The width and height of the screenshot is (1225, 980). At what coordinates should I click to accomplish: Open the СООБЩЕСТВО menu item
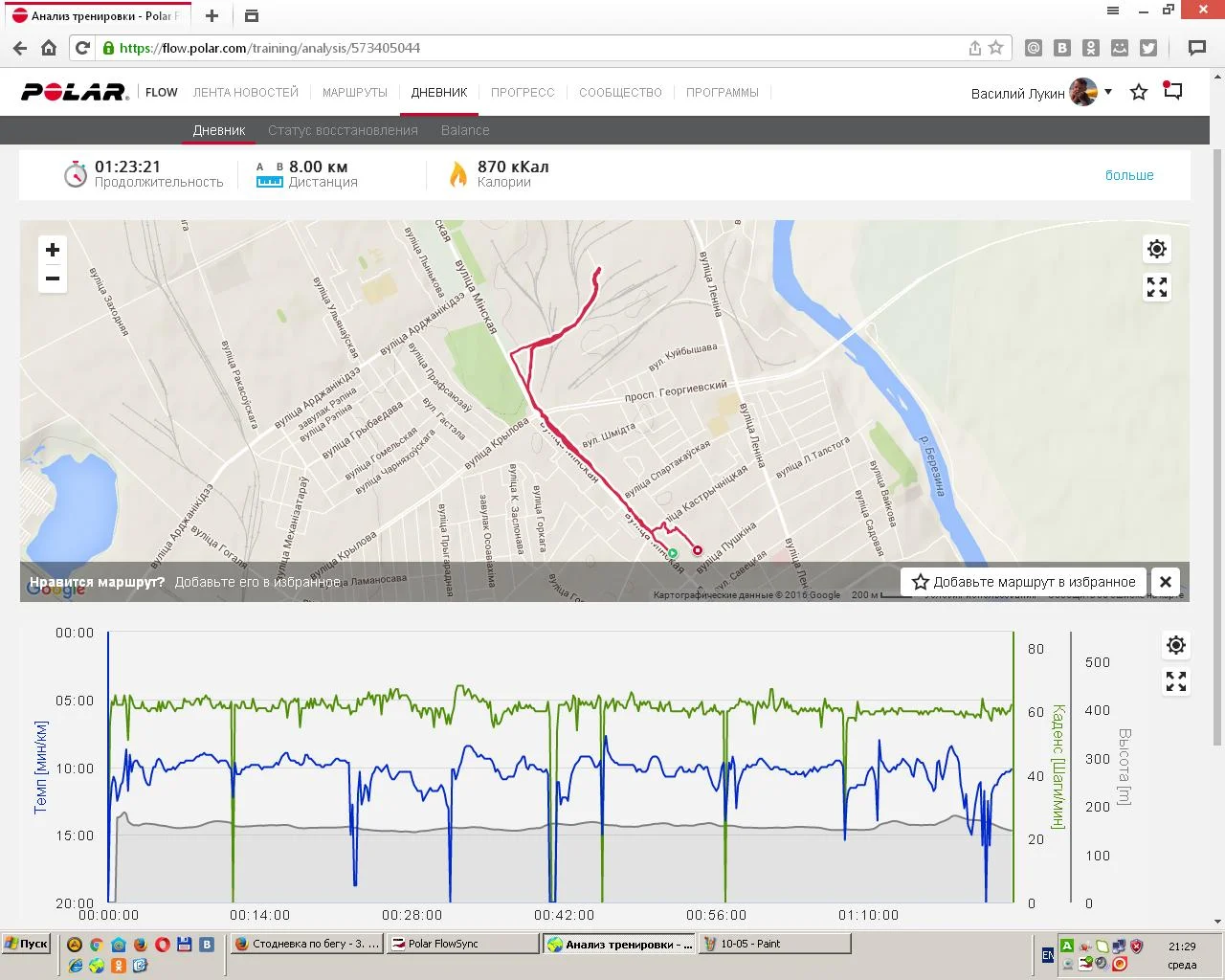620,93
